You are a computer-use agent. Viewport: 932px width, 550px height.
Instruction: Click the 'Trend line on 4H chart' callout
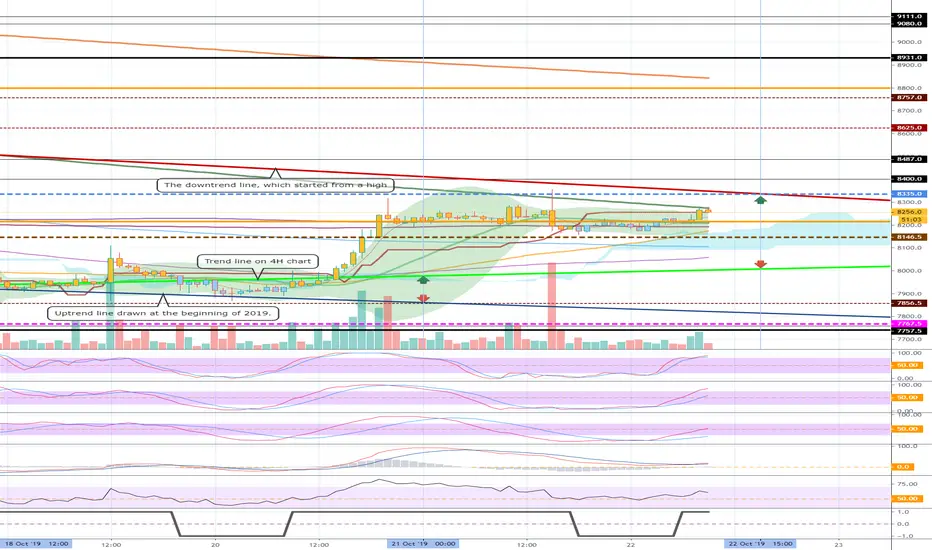tap(257, 261)
